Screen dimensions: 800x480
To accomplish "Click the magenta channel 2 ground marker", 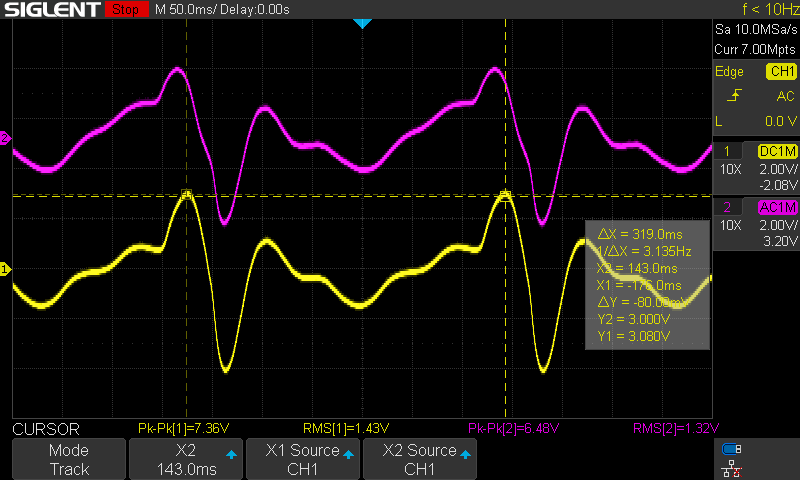I will pos(4,139).
